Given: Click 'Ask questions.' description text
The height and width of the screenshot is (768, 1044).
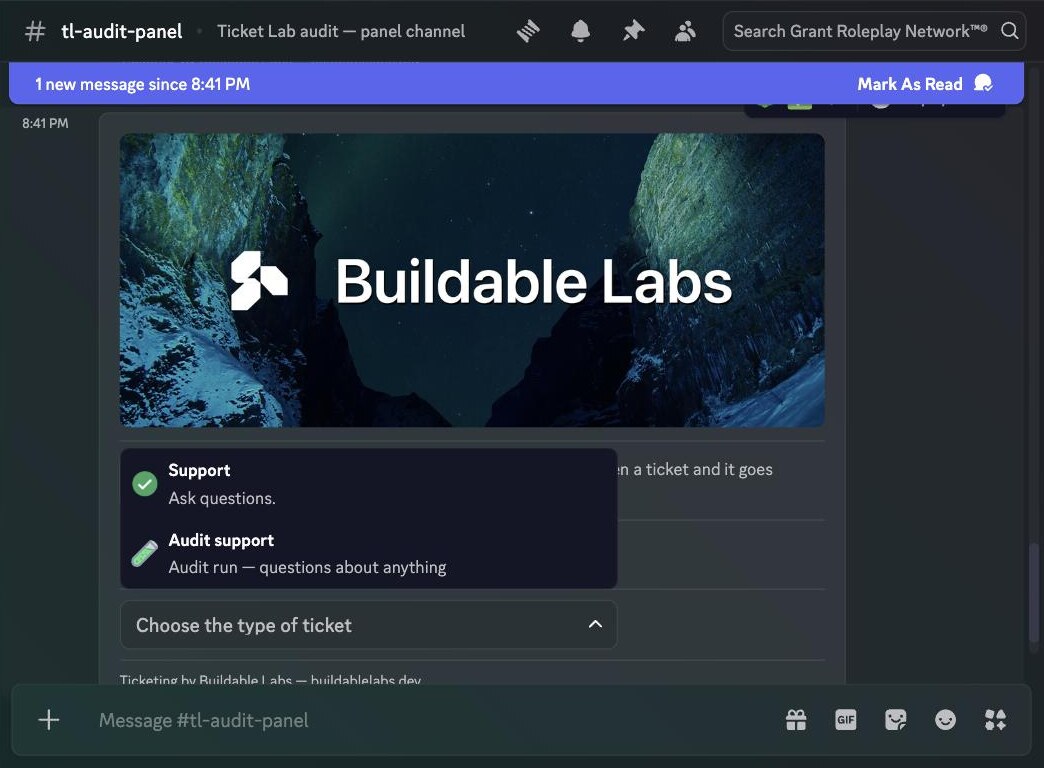Looking at the screenshot, I should [x=222, y=498].
